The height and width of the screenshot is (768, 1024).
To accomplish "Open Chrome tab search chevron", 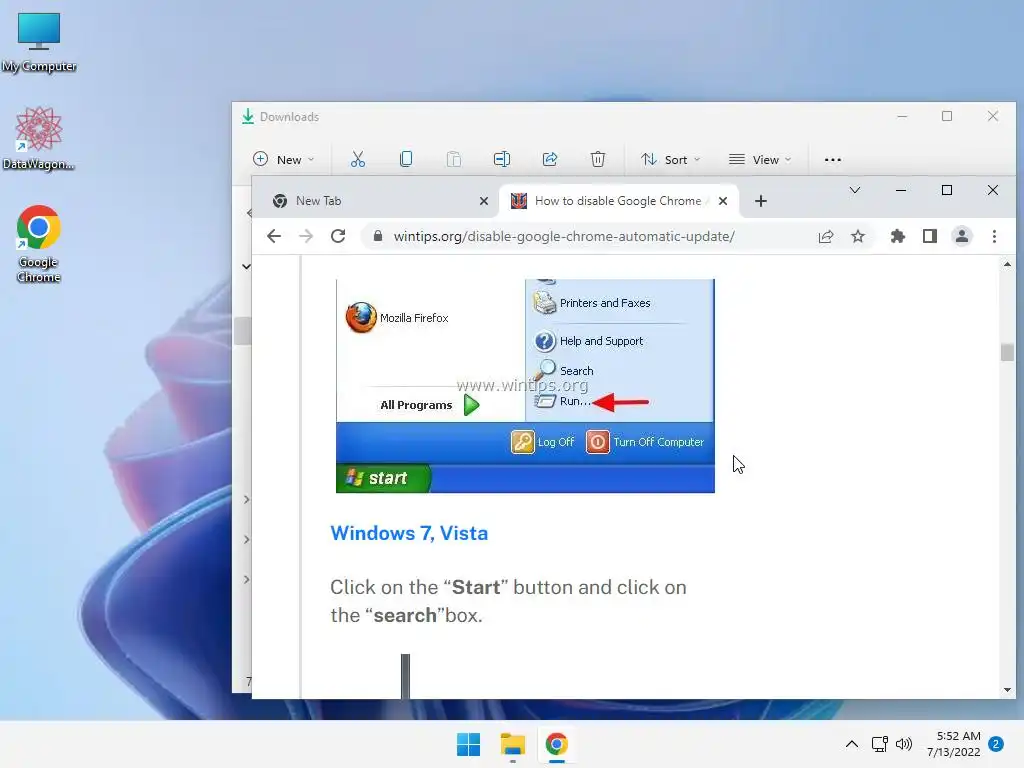I will (855, 190).
